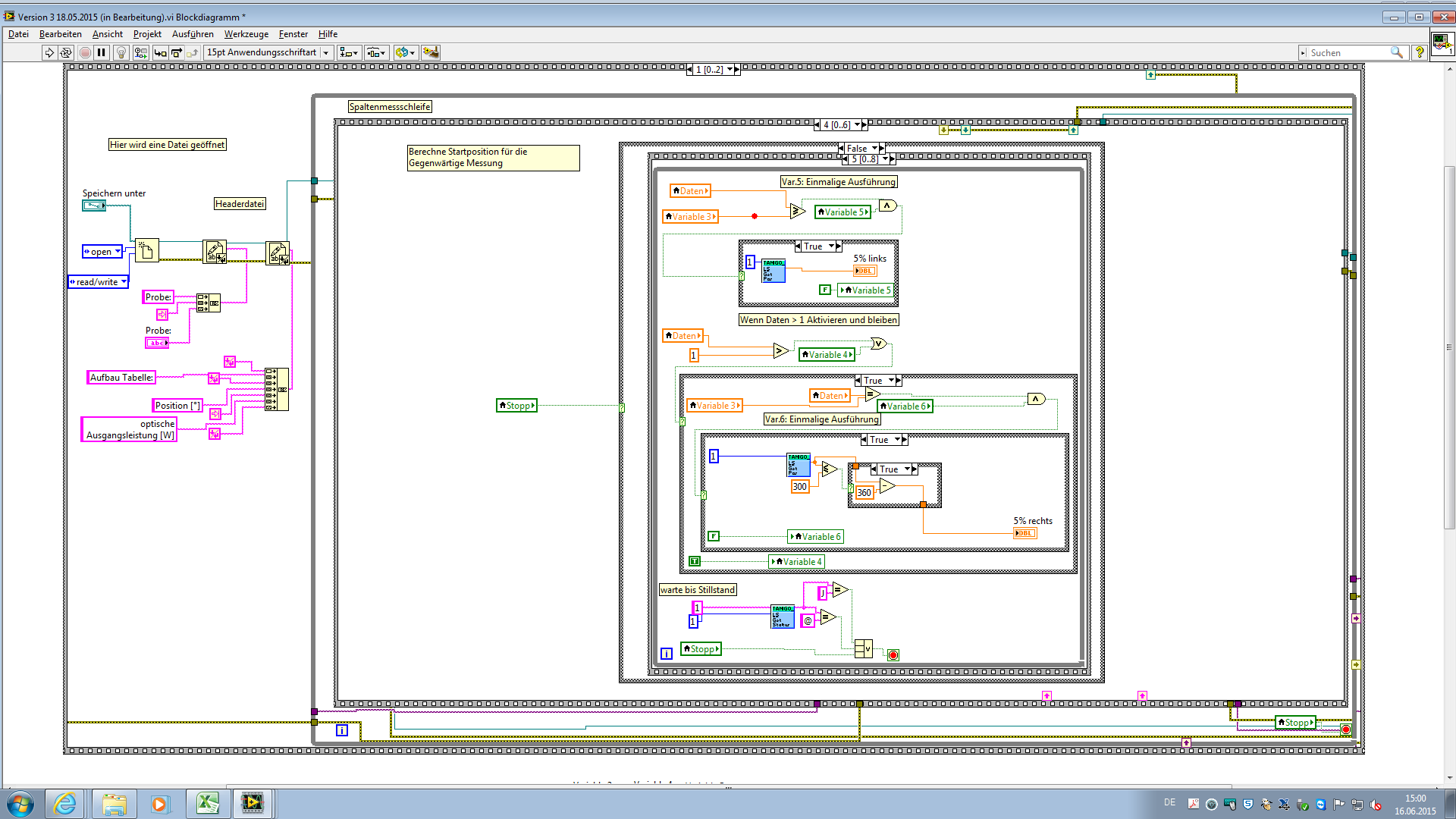Open Distribute Objects dropdown

point(376,52)
